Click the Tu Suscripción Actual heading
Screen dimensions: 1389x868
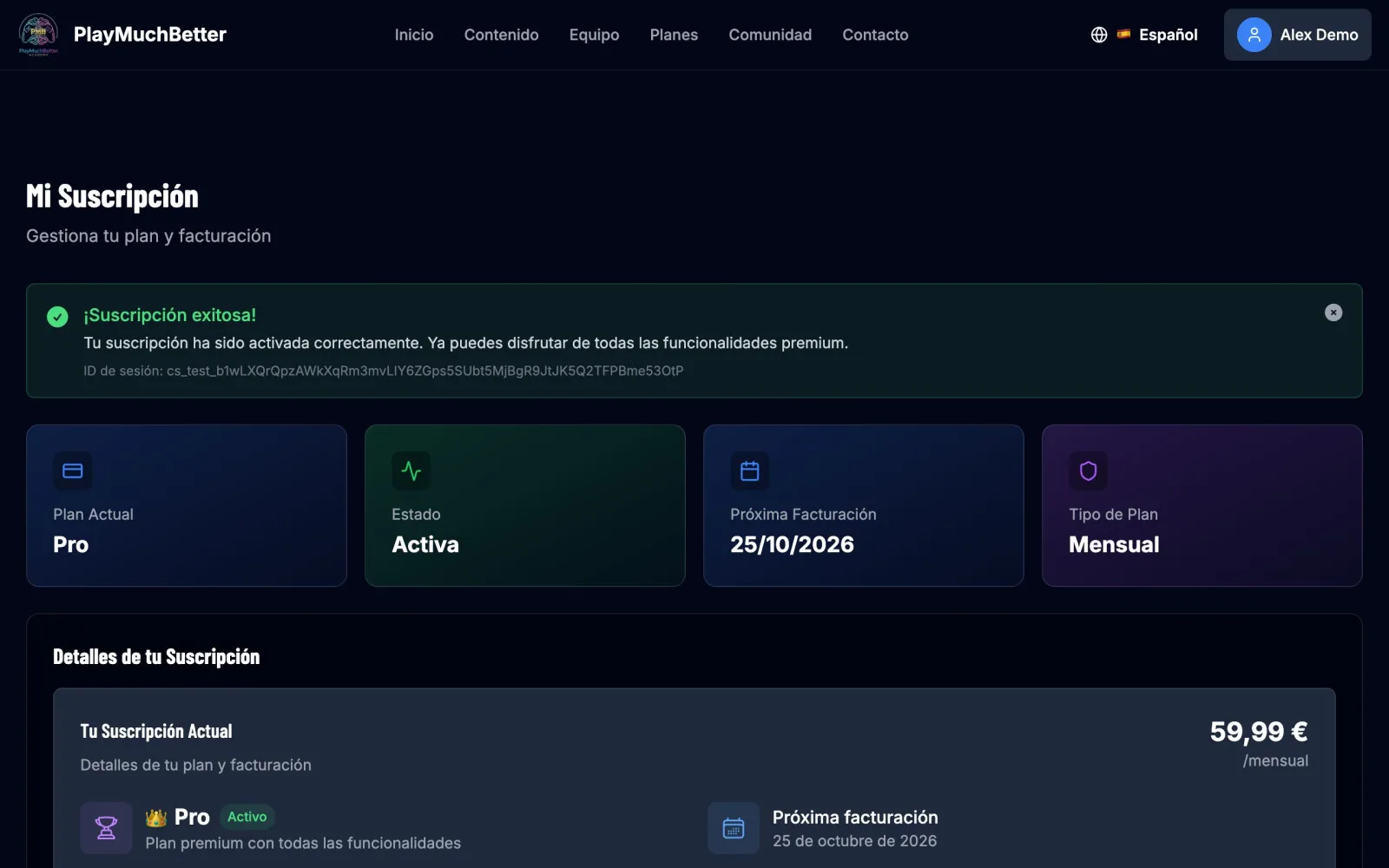[156, 732]
